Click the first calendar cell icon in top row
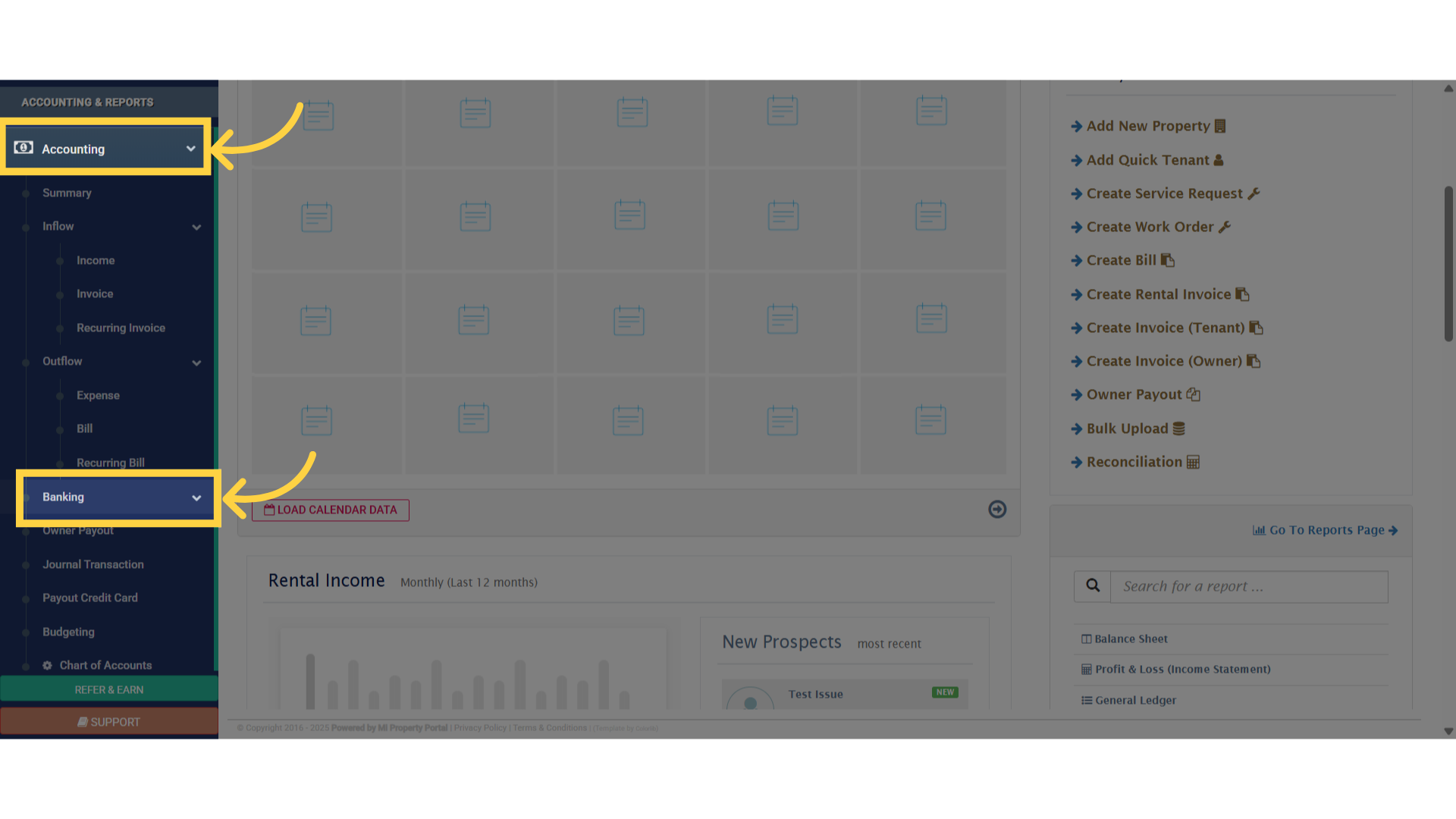Viewport: 1456px width, 819px height. click(x=318, y=115)
